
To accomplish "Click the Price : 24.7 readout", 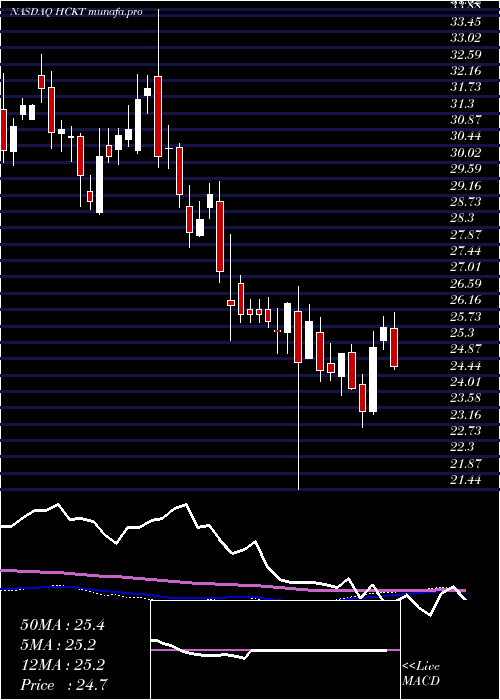I will point(63,685).
